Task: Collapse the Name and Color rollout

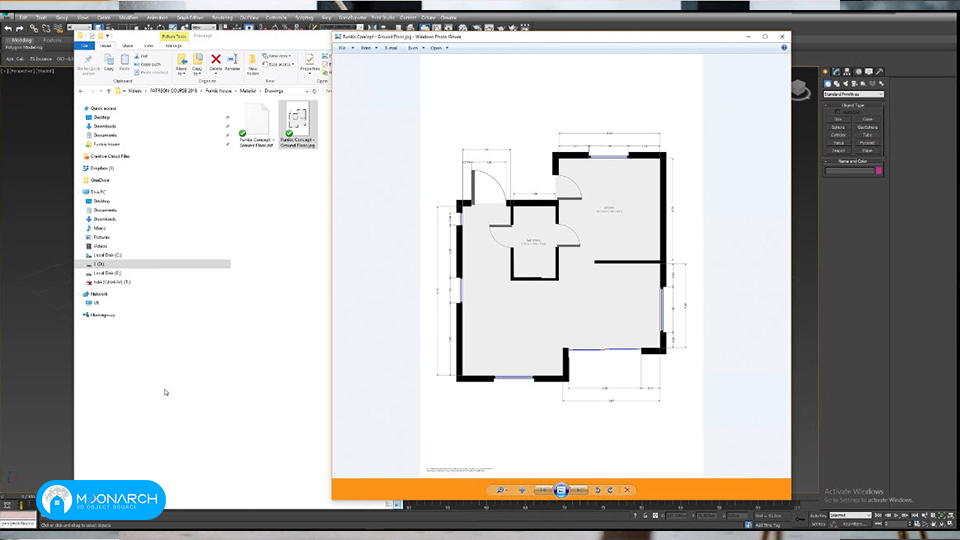Action: coord(853,161)
